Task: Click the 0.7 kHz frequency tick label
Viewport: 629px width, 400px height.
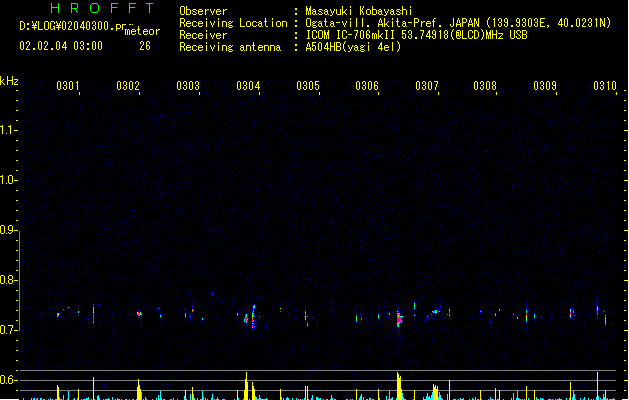Action: (x=8, y=330)
